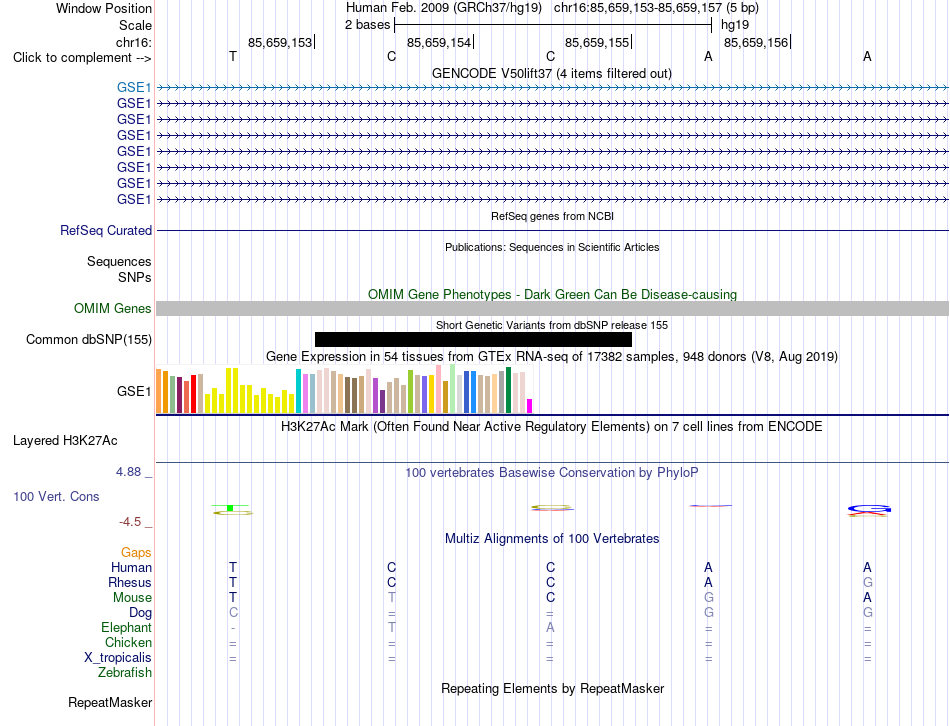Click the green T PhyloP conservation logo
This screenshot has width=950, height=726.
pos(231,507)
